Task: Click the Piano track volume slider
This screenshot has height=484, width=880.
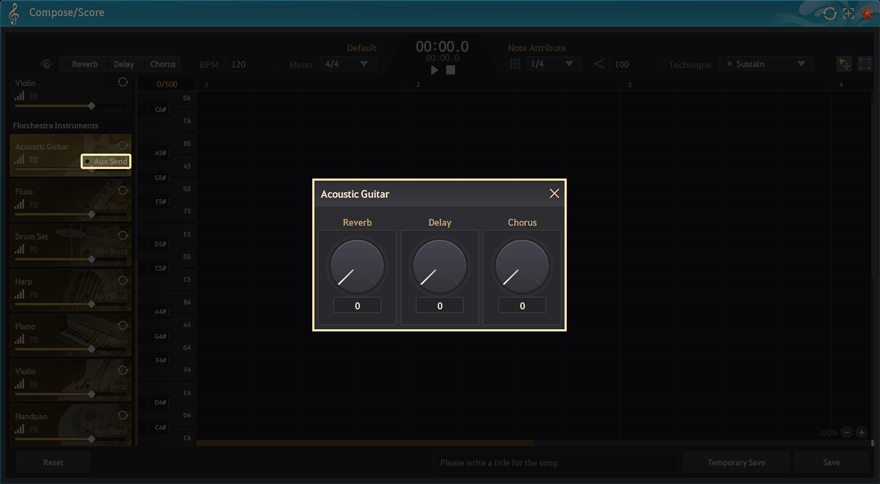Action: coord(71,349)
